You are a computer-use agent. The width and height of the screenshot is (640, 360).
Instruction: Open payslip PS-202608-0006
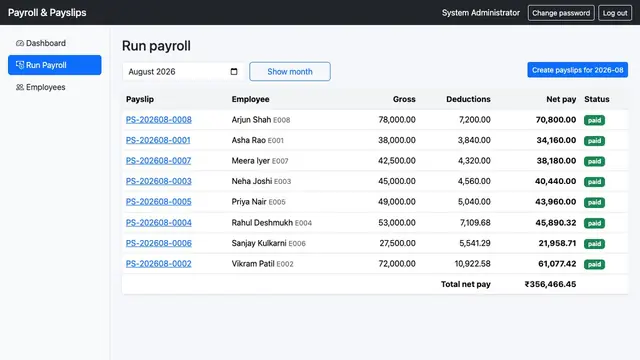(159, 243)
